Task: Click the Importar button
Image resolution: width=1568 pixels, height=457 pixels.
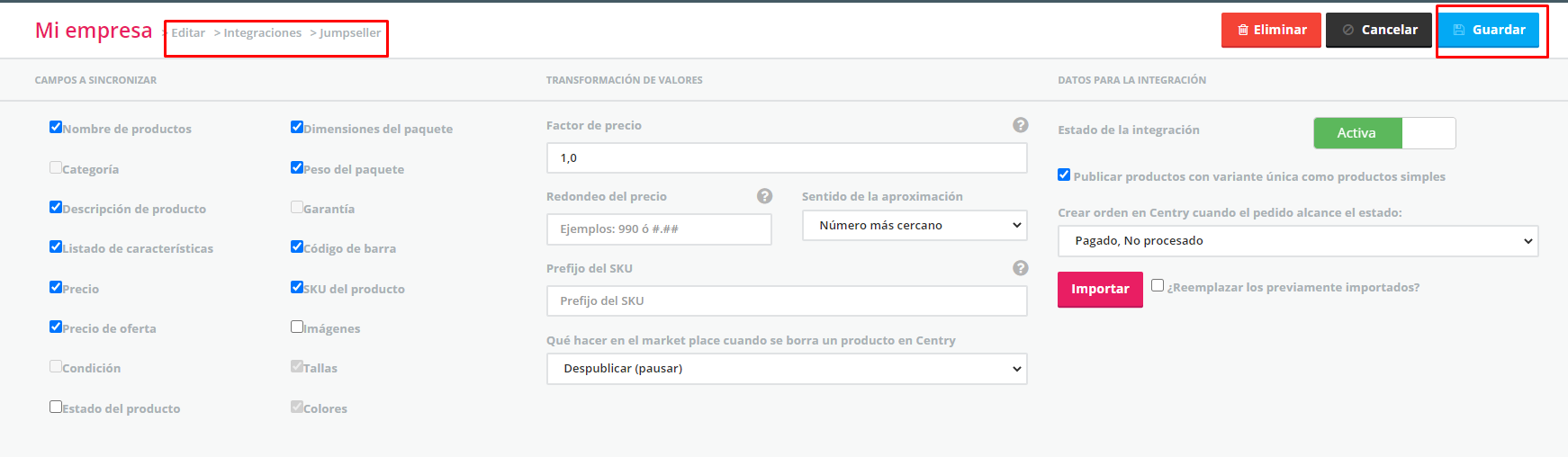Action: coord(1100,289)
